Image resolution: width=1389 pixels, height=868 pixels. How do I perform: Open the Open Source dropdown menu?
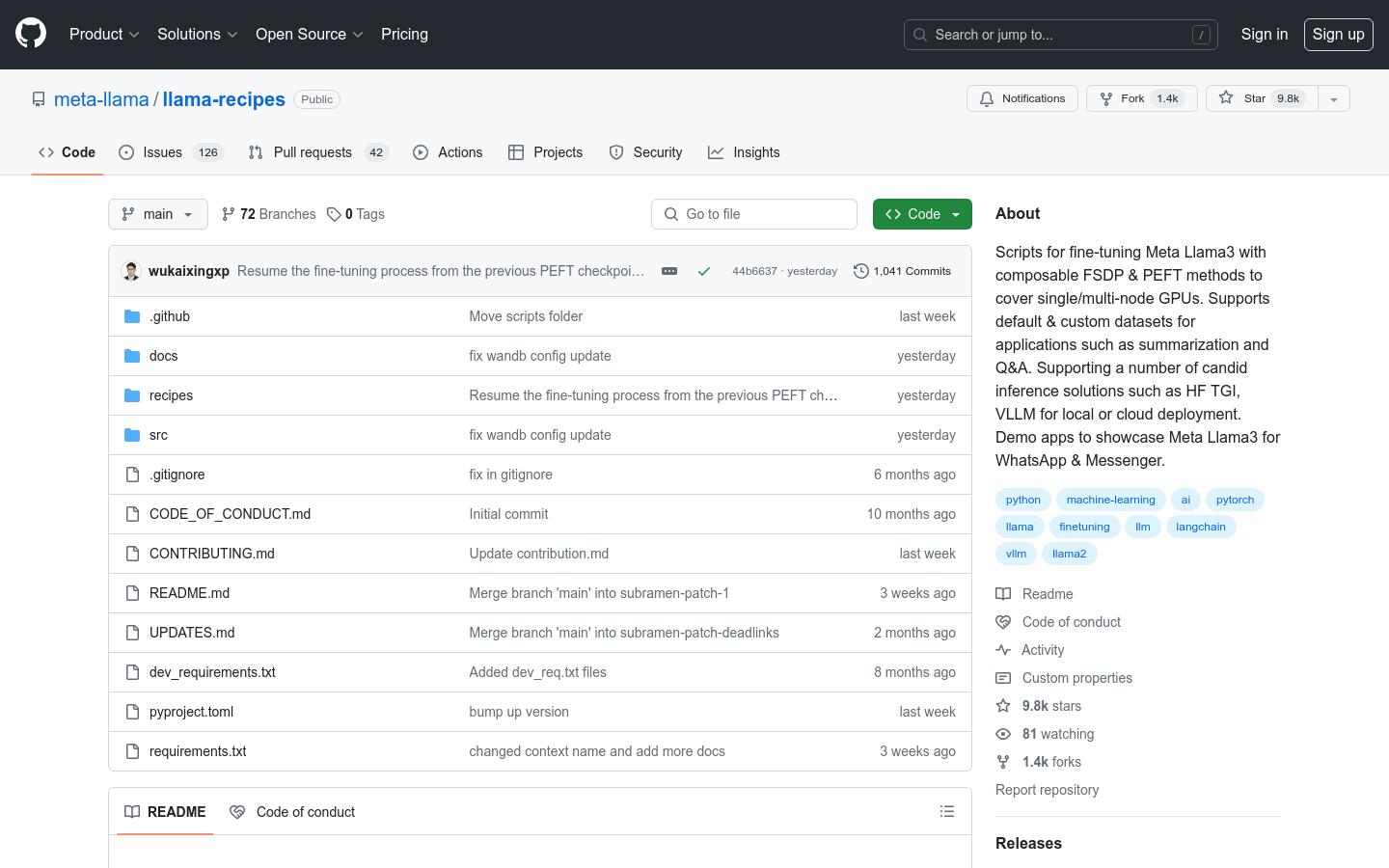click(309, 34)
